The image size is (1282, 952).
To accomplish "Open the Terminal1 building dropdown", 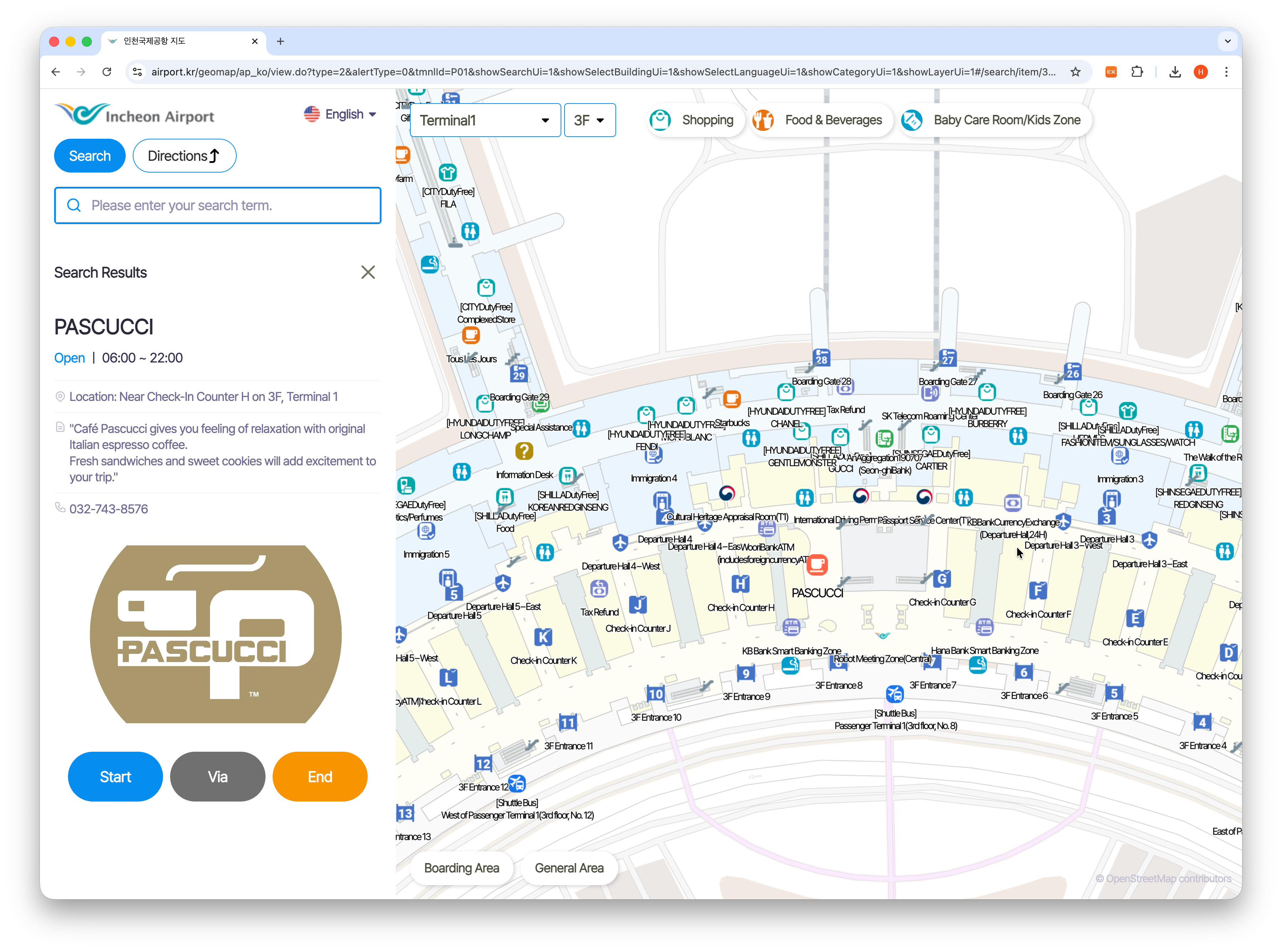I will click(485, 121).
